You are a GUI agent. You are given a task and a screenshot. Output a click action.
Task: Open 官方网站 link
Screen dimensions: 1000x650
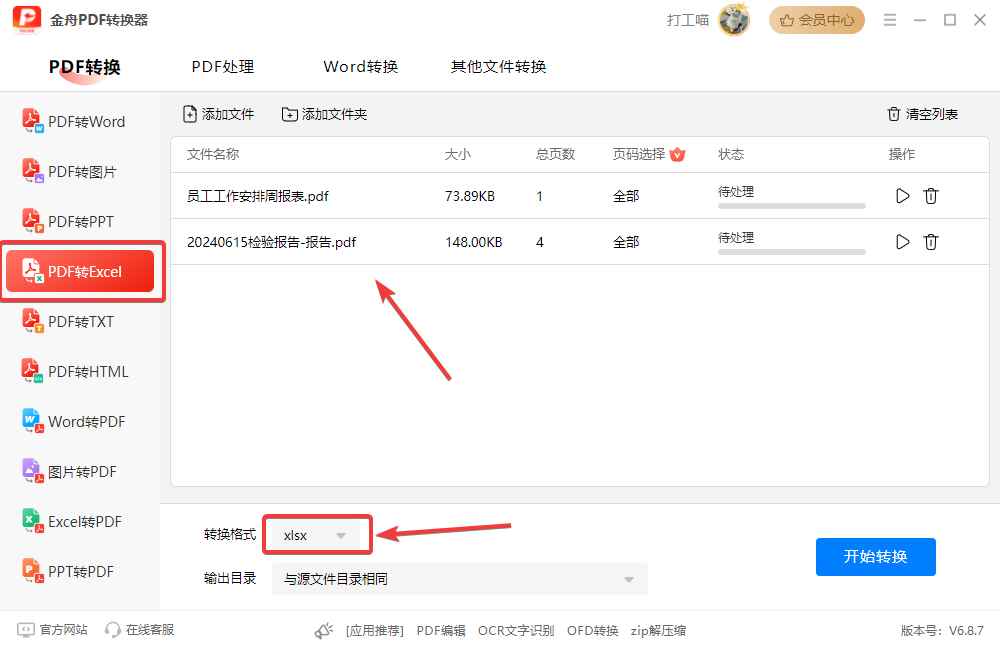click(52, 630)
